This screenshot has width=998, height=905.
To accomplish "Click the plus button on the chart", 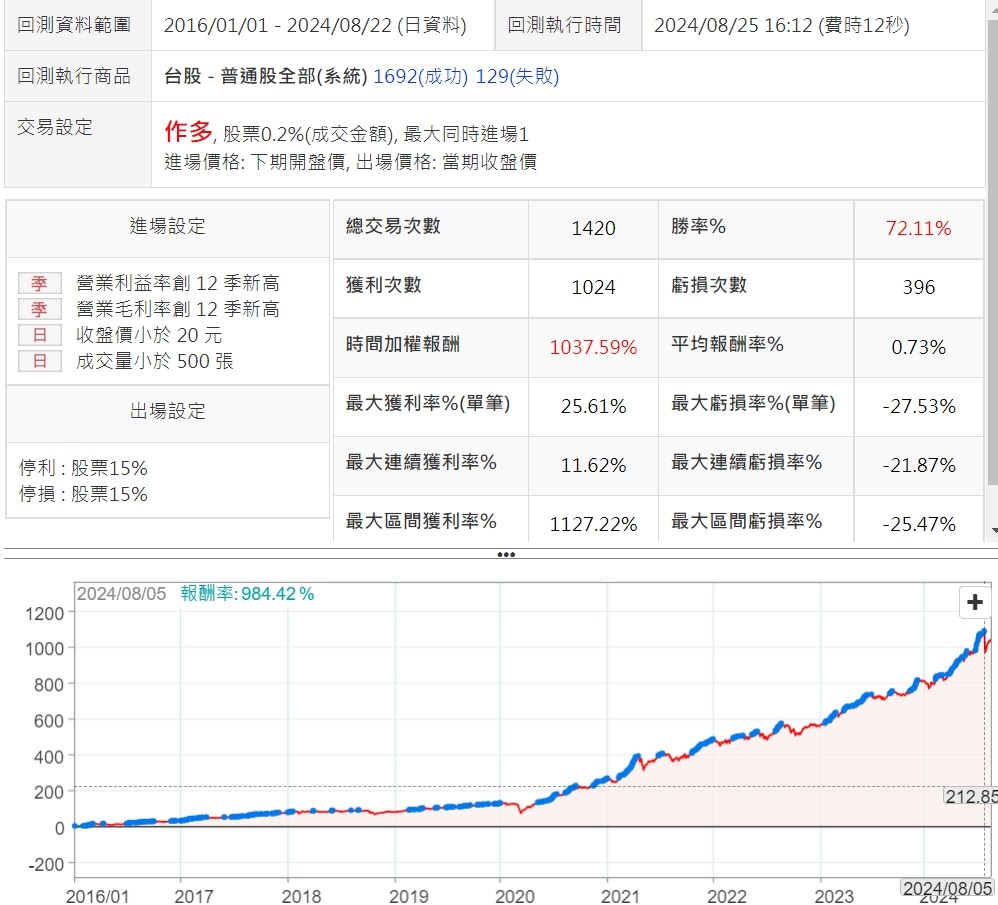I will 973,603.
